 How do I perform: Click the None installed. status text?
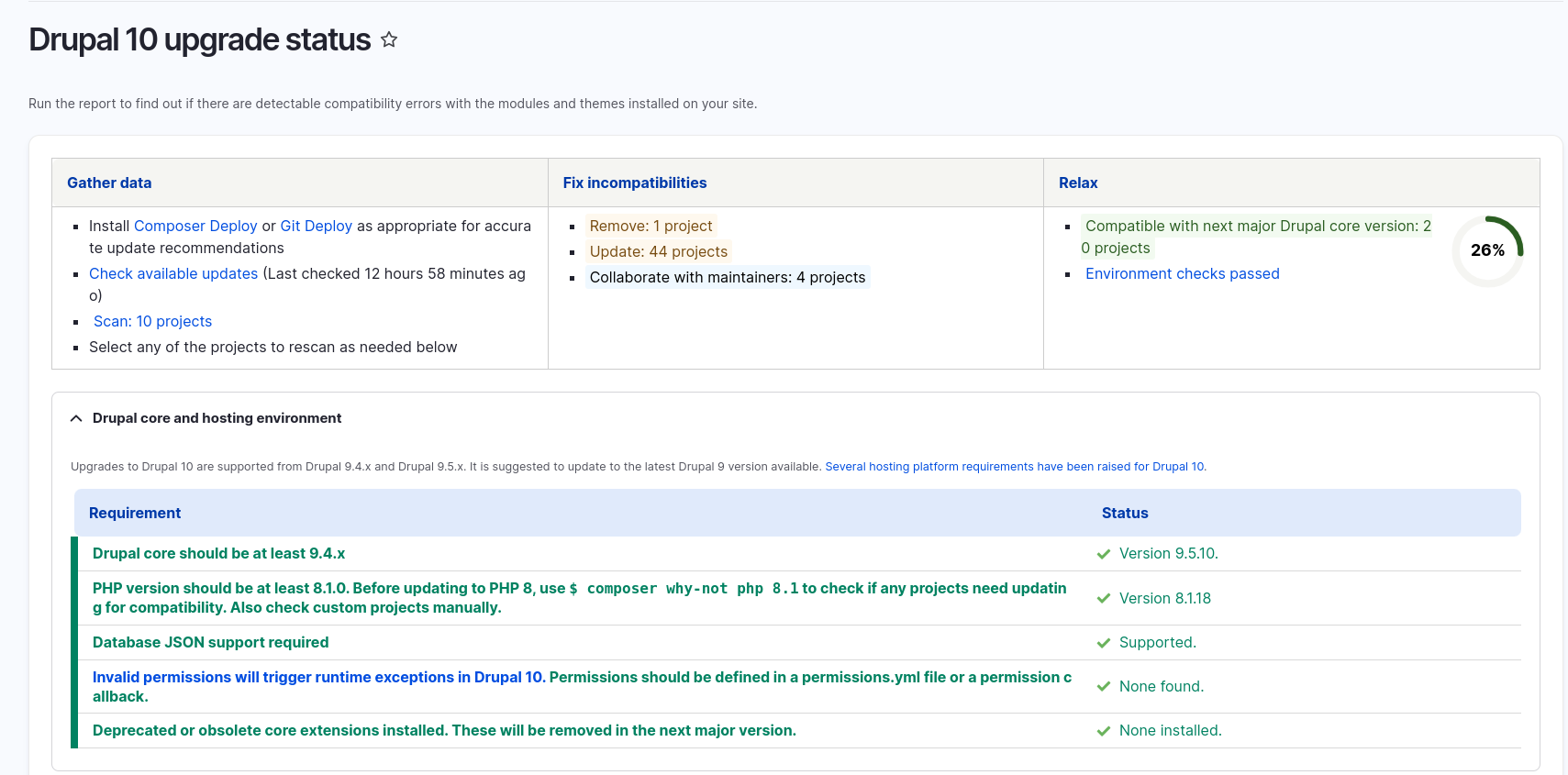(1171, 730)
